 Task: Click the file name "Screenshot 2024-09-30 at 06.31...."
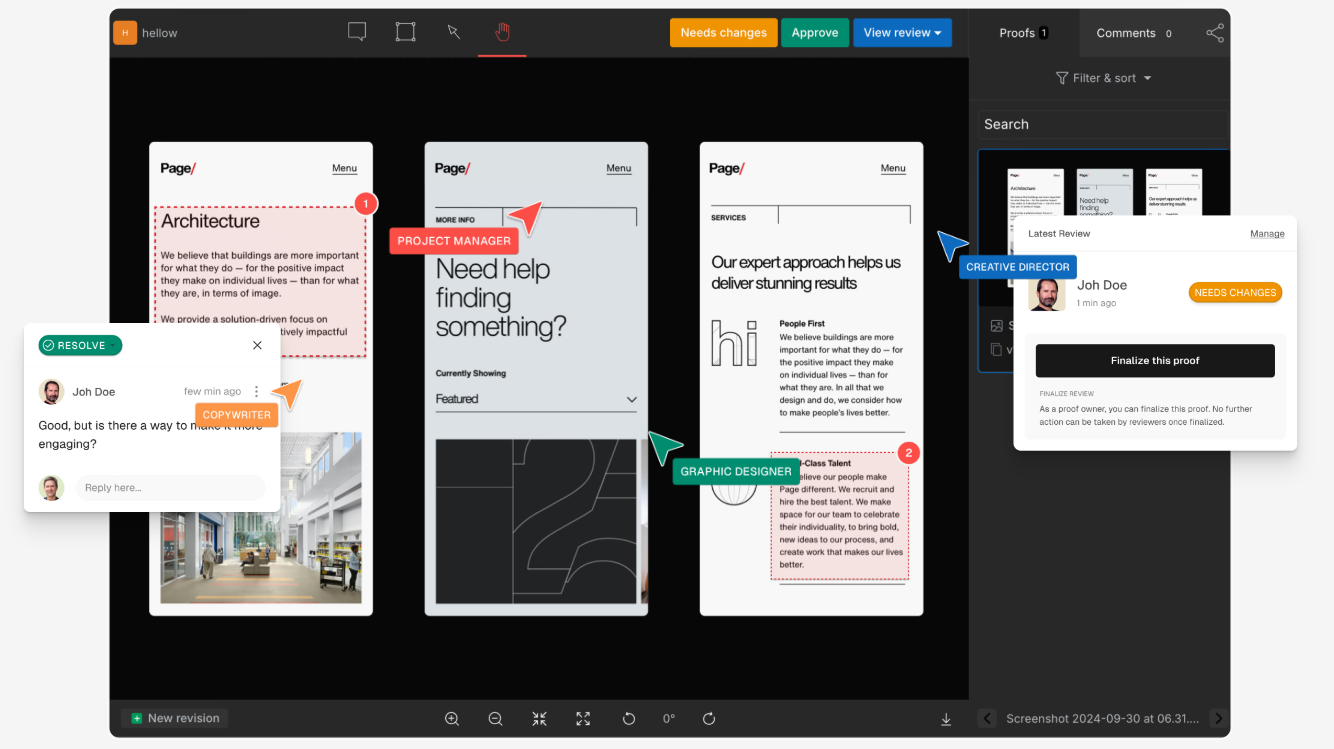[x=1102, y=718]
